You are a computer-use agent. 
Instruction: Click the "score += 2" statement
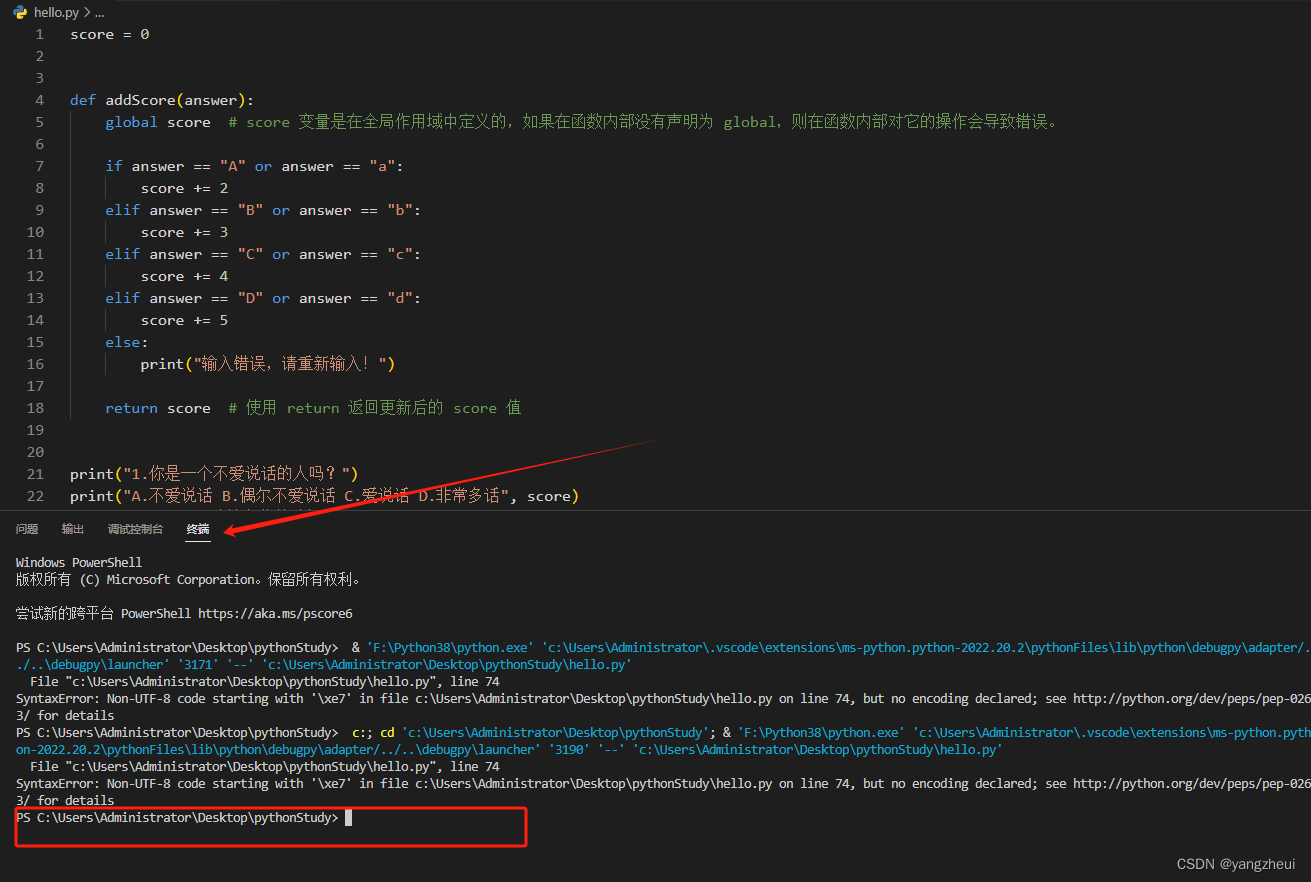185,188
